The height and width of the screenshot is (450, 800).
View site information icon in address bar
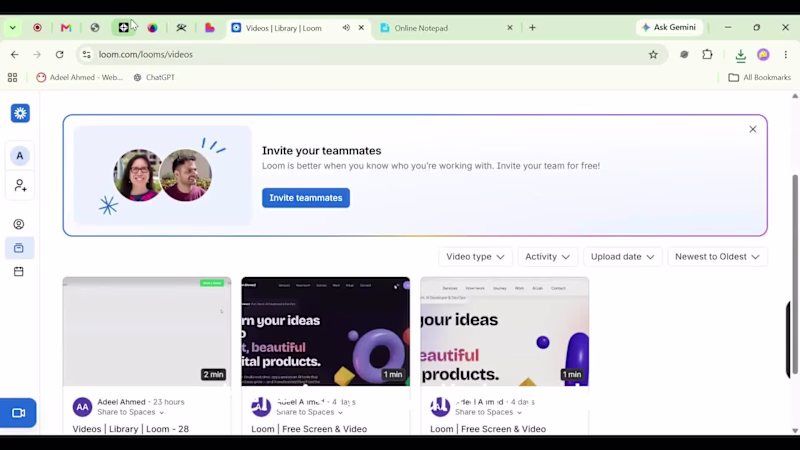[87, 55]
